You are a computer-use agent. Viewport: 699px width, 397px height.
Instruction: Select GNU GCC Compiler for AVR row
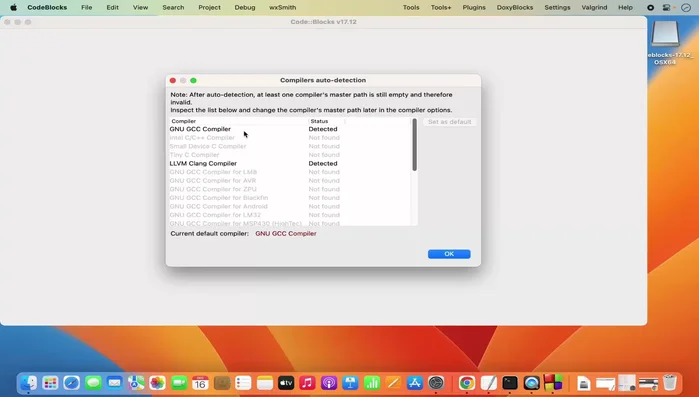pyautogui.click(x=290, y=180)
